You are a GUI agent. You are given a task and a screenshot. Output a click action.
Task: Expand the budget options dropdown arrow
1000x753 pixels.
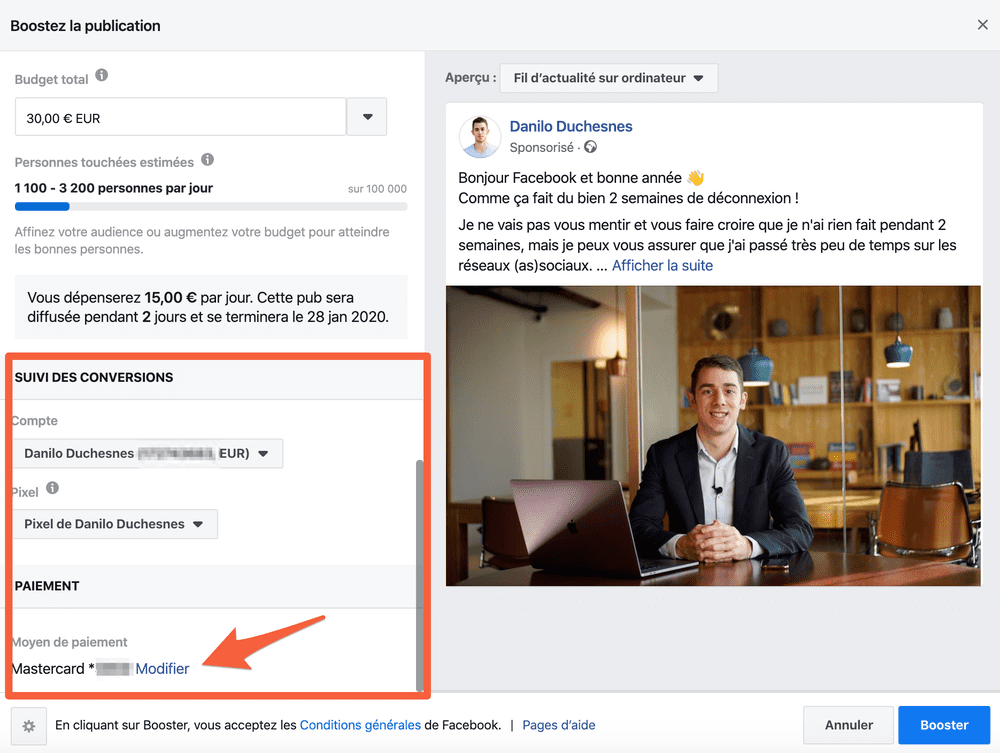366,117
